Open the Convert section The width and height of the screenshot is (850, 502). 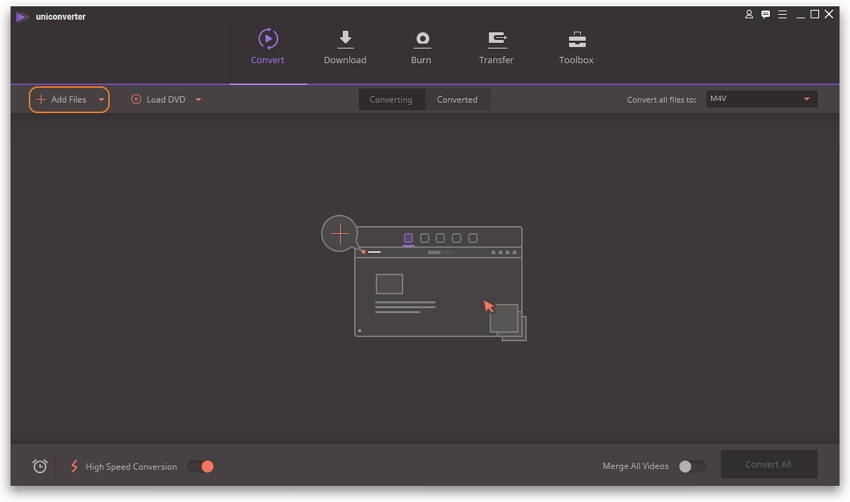coord(267,47)
